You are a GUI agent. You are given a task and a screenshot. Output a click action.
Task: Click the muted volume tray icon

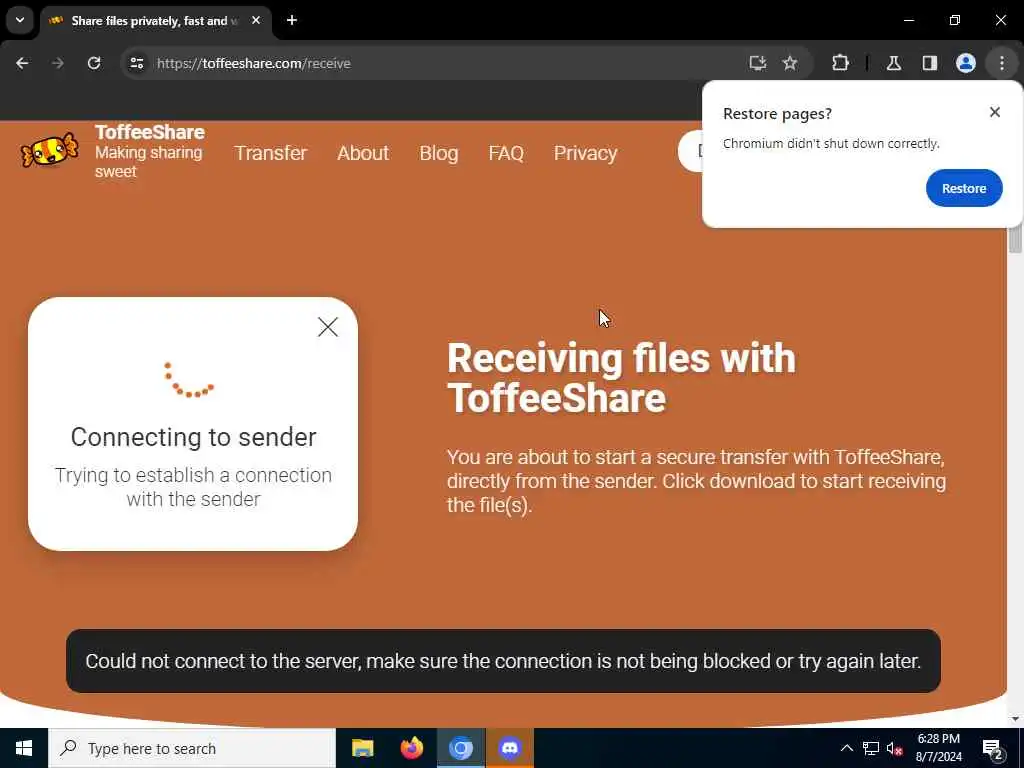895,748
